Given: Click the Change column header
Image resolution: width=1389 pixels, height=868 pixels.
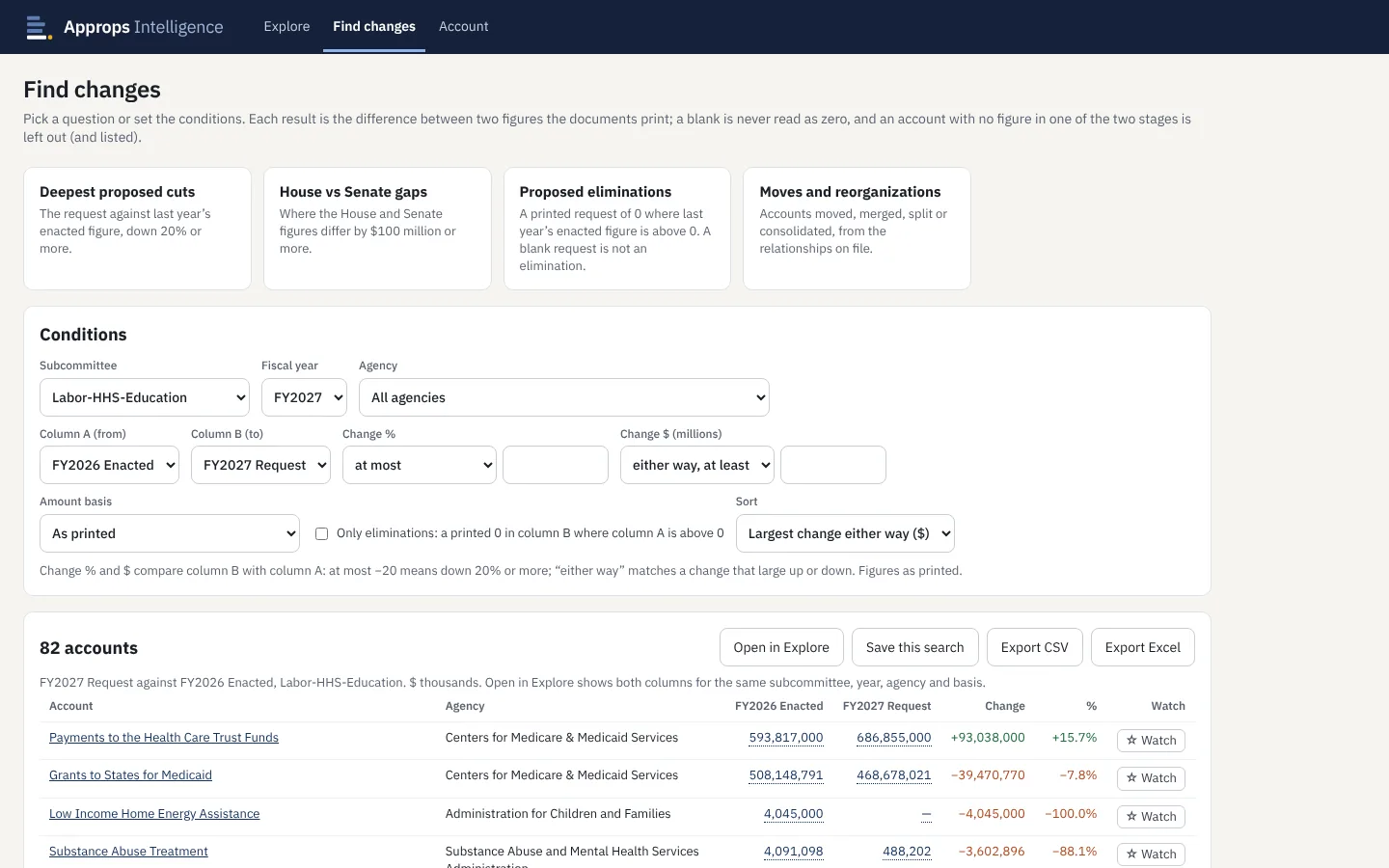Looking at the screenshot, I should [x=1005, y=706].
